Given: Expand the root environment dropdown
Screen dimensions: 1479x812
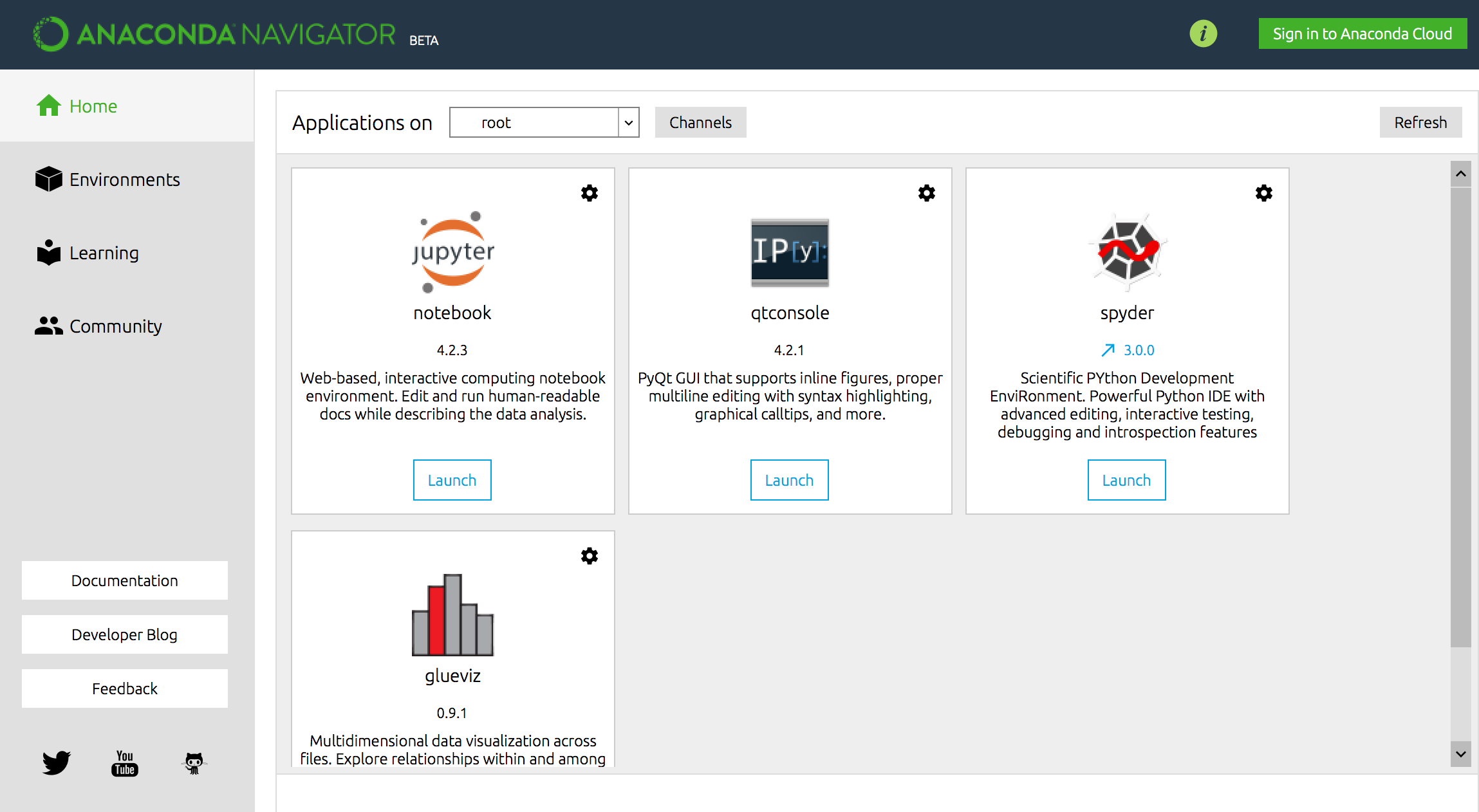Looking at the screenshot, I should (628, 122).
